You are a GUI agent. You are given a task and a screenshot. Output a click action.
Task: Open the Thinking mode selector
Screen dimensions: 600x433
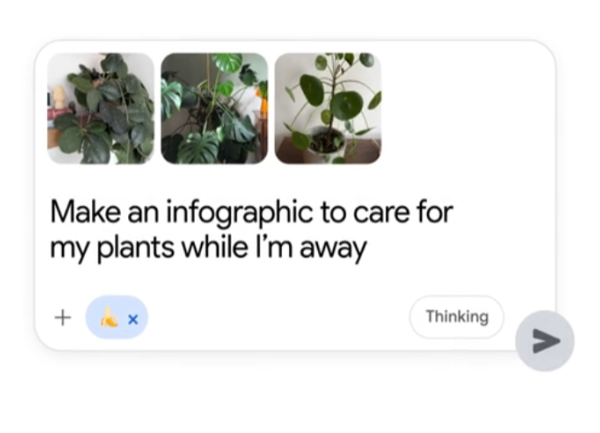[x=456, y=317]
